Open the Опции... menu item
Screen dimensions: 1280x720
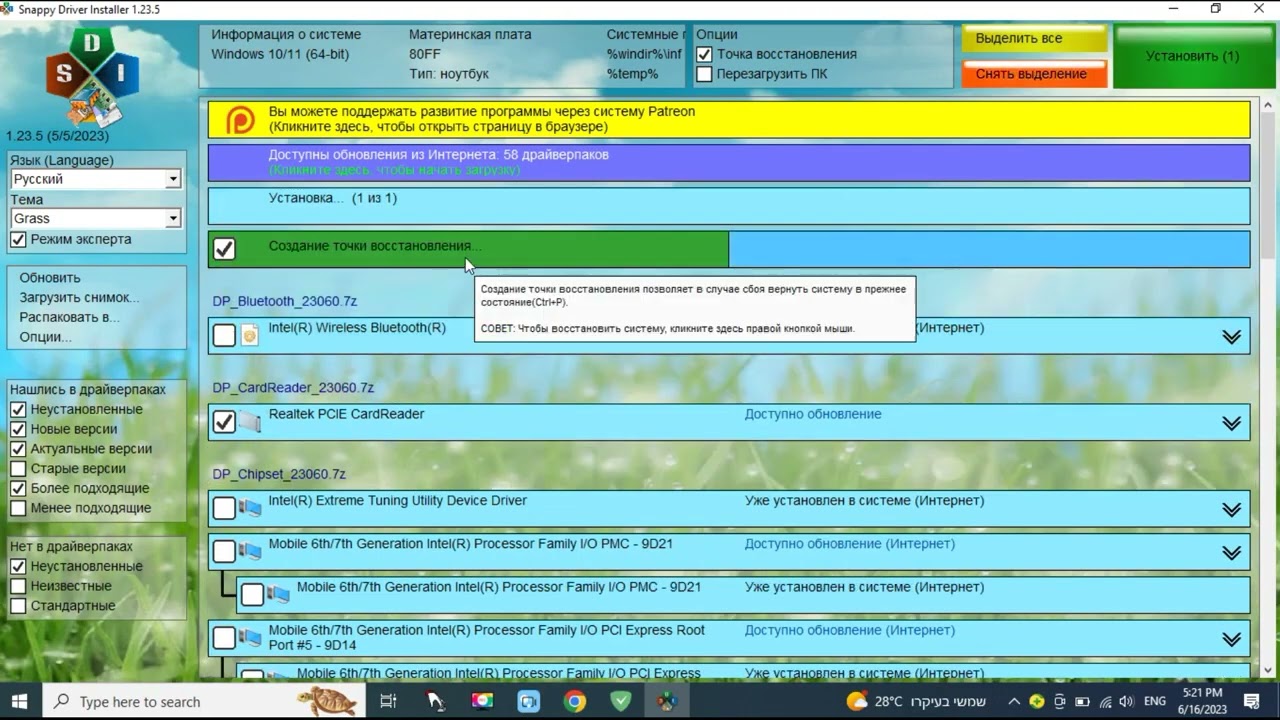(45, 337)
